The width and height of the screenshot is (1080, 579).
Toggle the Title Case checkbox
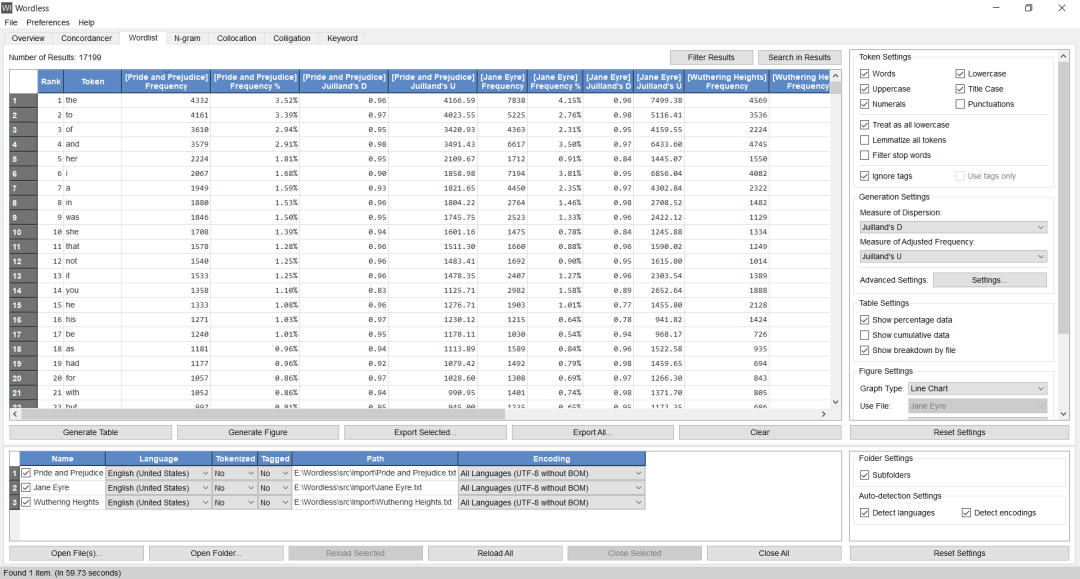coord(960,89)
